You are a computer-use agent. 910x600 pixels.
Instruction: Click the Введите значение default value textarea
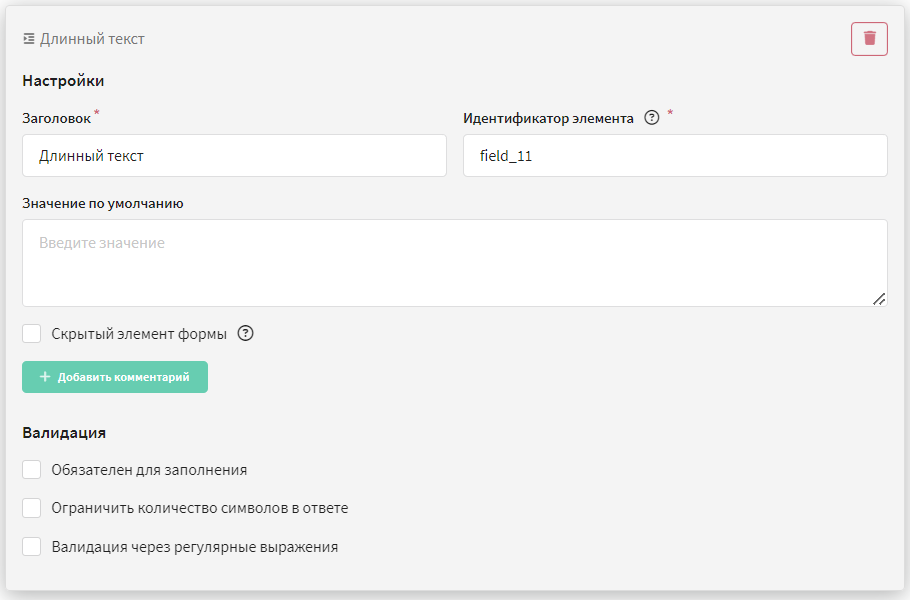(454, 263)
